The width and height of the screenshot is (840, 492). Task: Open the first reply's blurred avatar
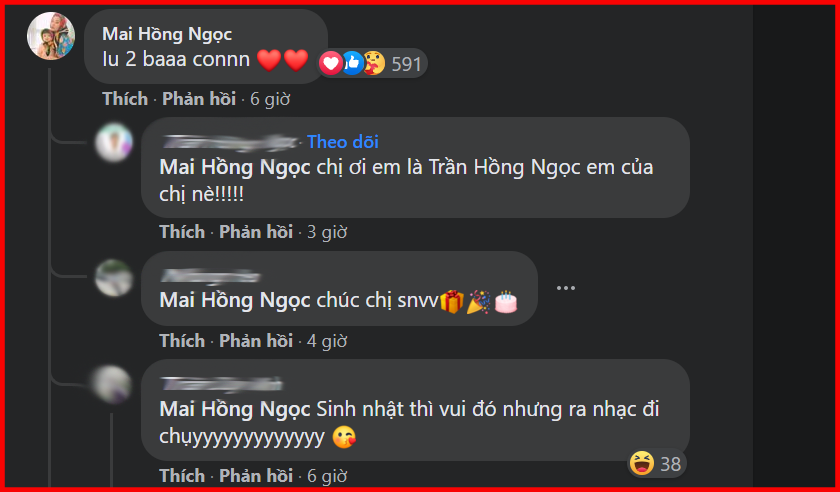[114, 142]
